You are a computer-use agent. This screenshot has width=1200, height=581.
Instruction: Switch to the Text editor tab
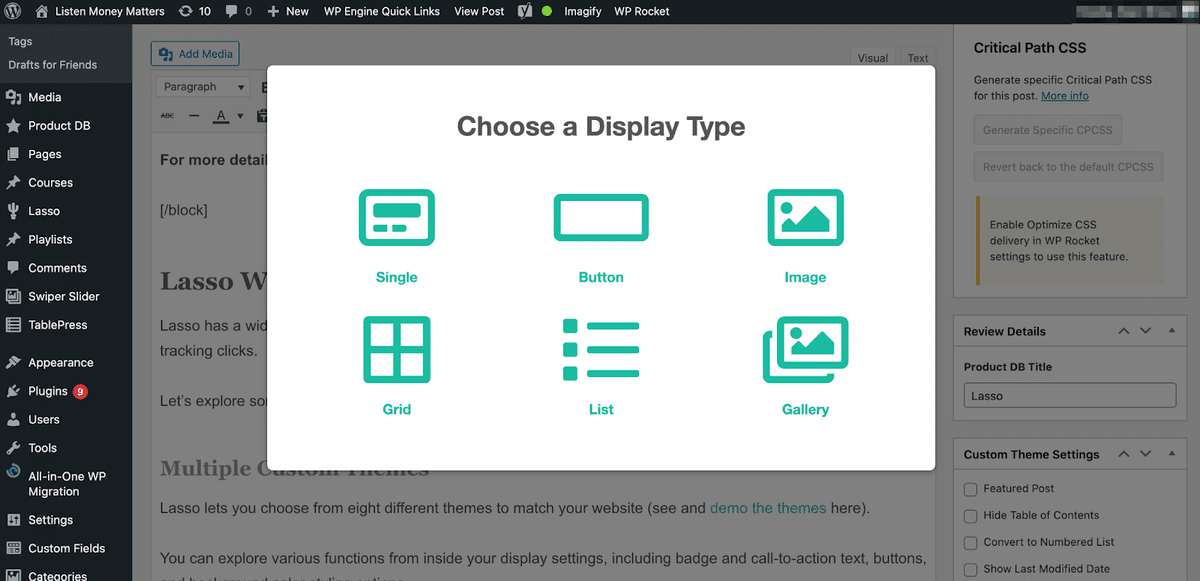[918, 58]
